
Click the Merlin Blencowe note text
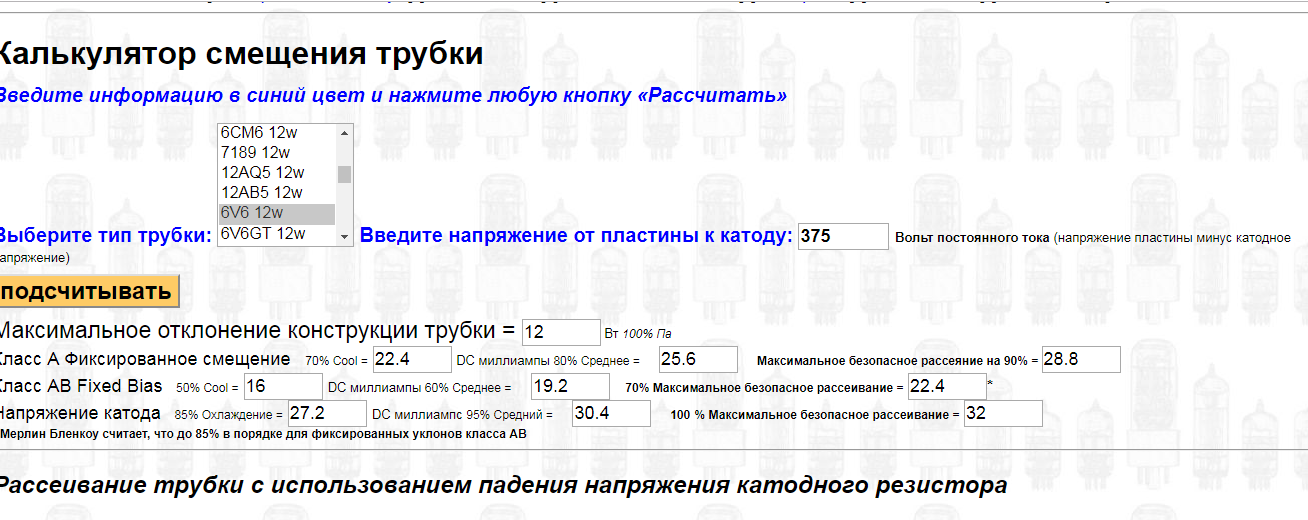pyautogui.click(x=263, y=434)
